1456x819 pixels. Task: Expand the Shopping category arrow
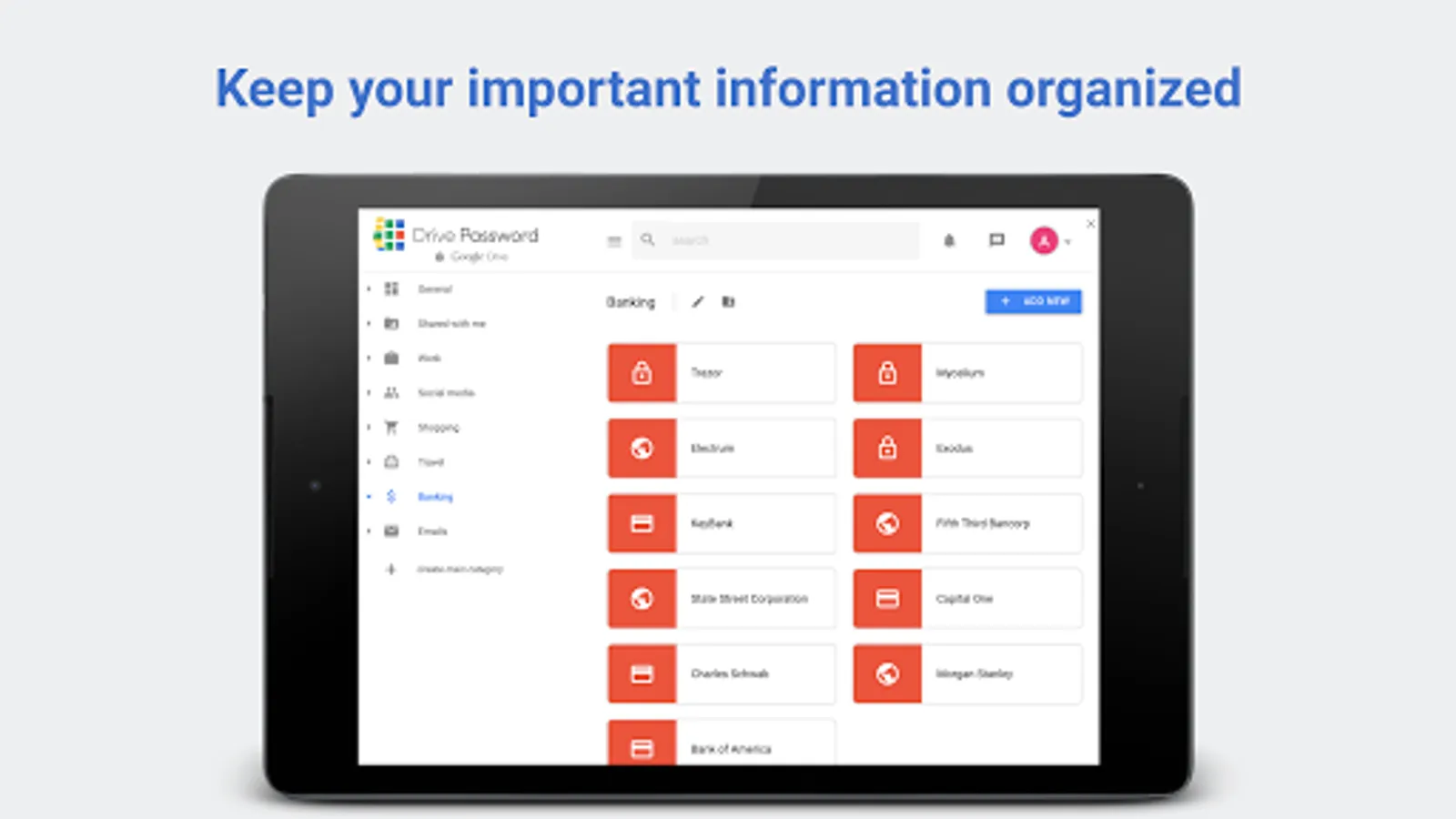pyautogui.click(x=369, y=427)
